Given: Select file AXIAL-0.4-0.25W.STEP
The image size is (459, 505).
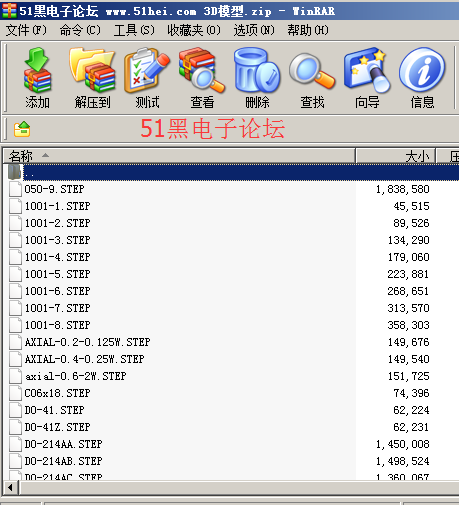Looking at the screenshot, I should click(x=84, y=359).
